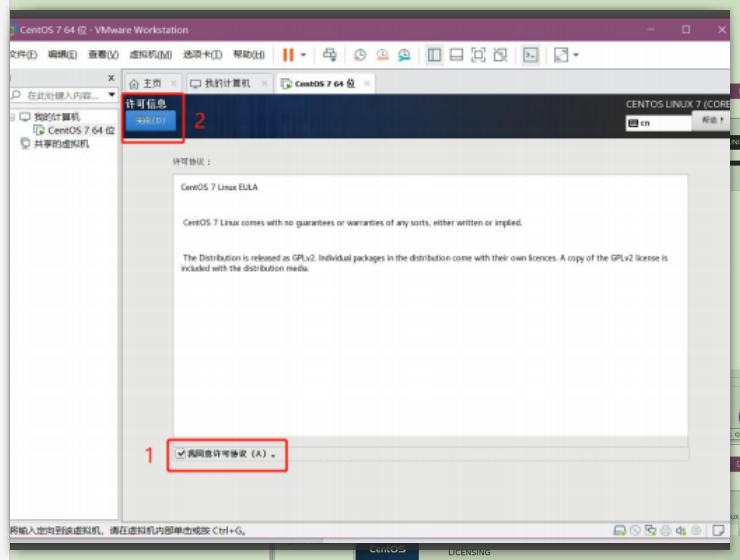The width and height of the screenshot is (740, 560).
Task: Click the blue 完成(D) button
Action: (x=151, y=121)
